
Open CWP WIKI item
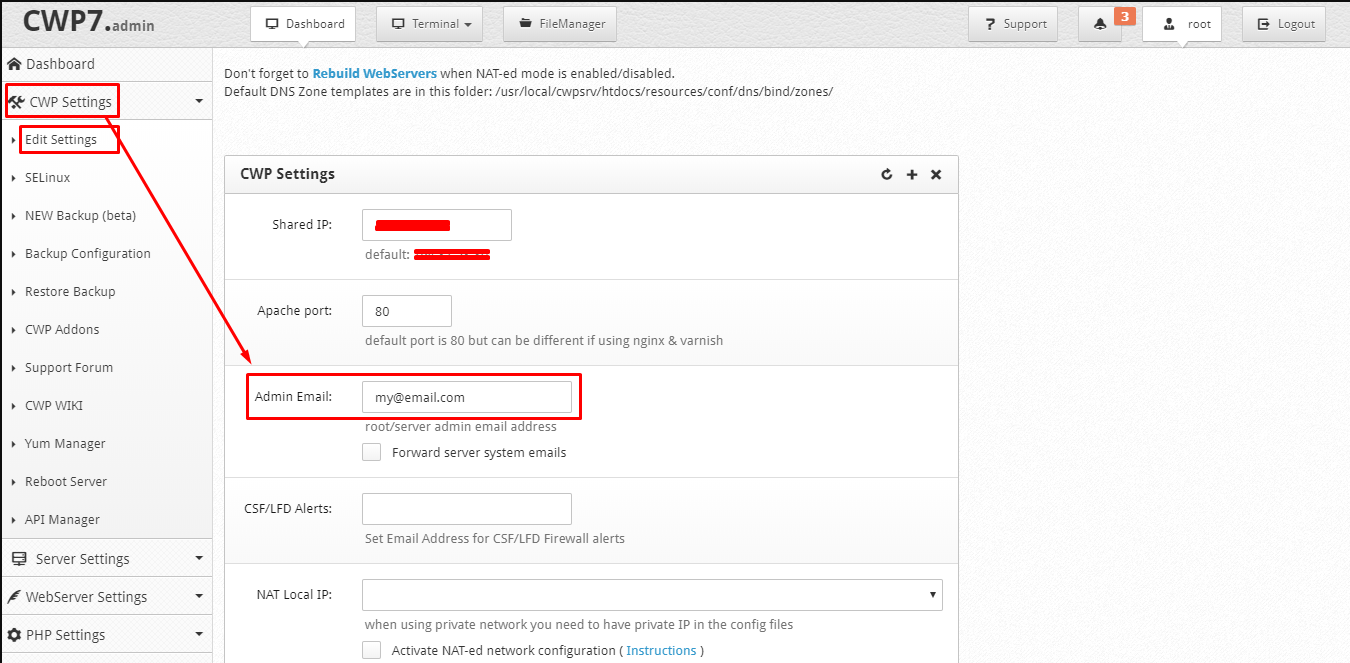point(54,406)
